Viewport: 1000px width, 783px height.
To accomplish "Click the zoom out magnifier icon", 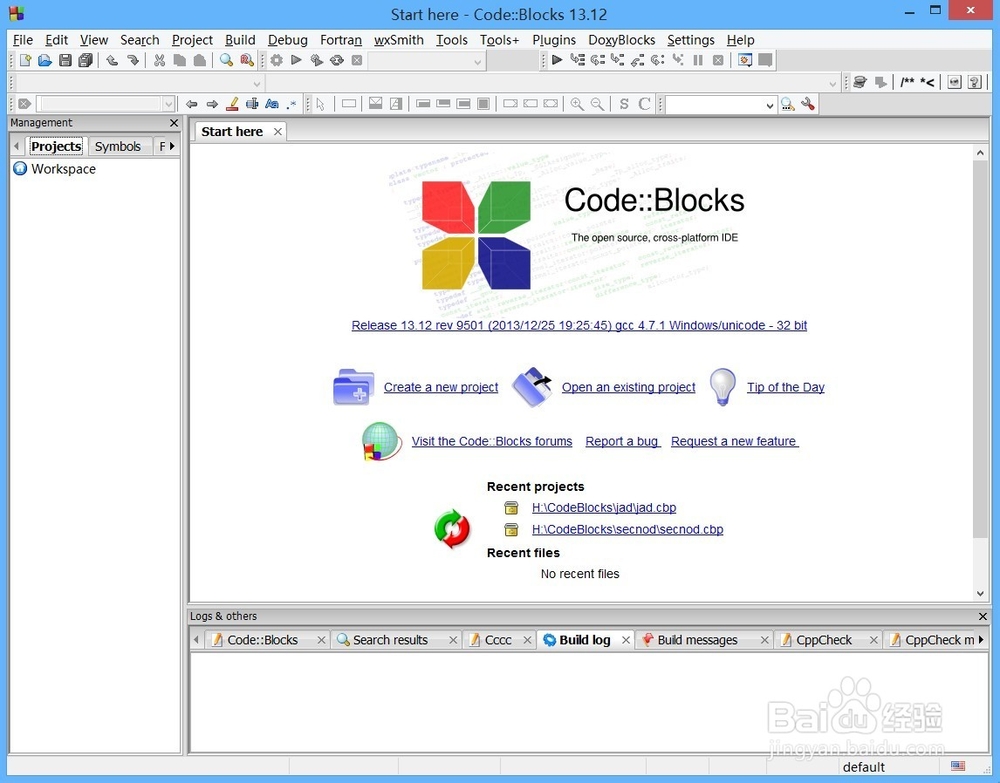I will 598,104.
